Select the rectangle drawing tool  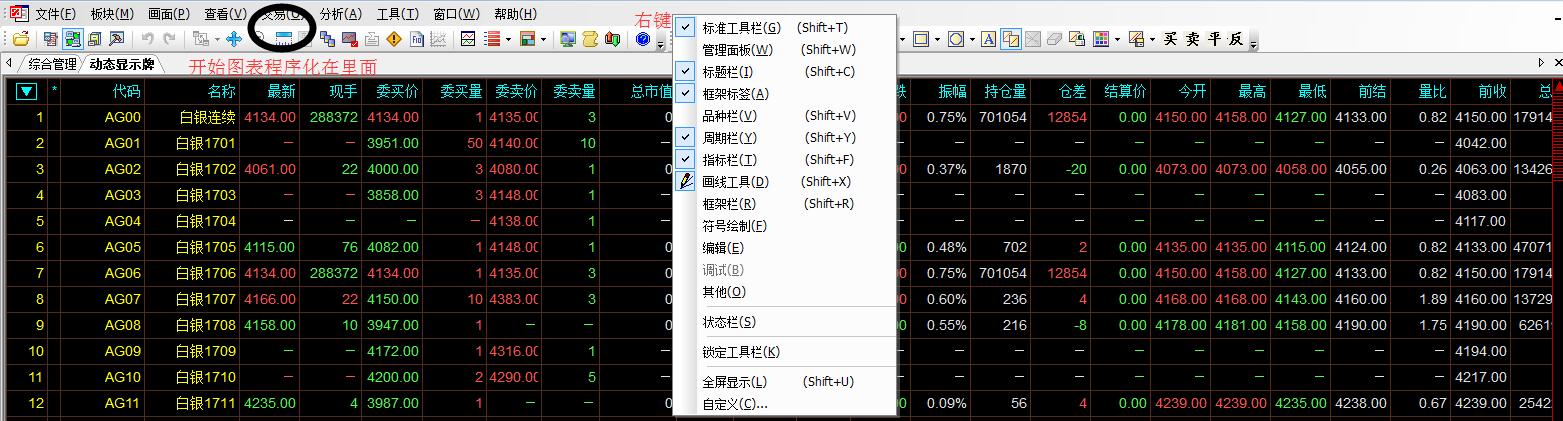coord(921,39)
